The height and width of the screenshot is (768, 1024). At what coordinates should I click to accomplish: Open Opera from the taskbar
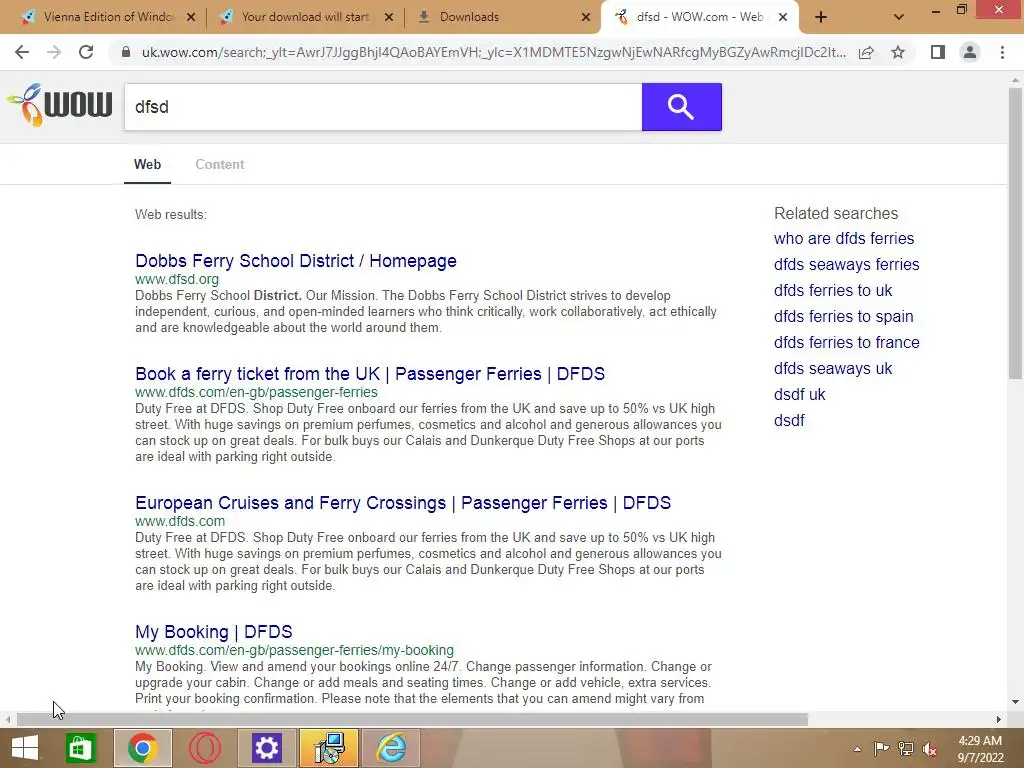click(x=204, y=748)
